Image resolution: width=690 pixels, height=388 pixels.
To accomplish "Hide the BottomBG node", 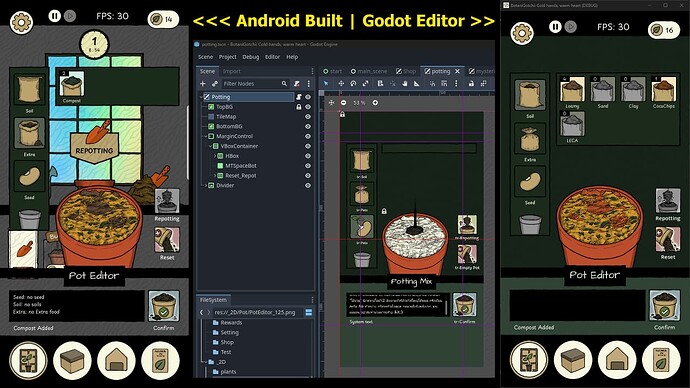I will pyautogui.click(x=308, y=126).
